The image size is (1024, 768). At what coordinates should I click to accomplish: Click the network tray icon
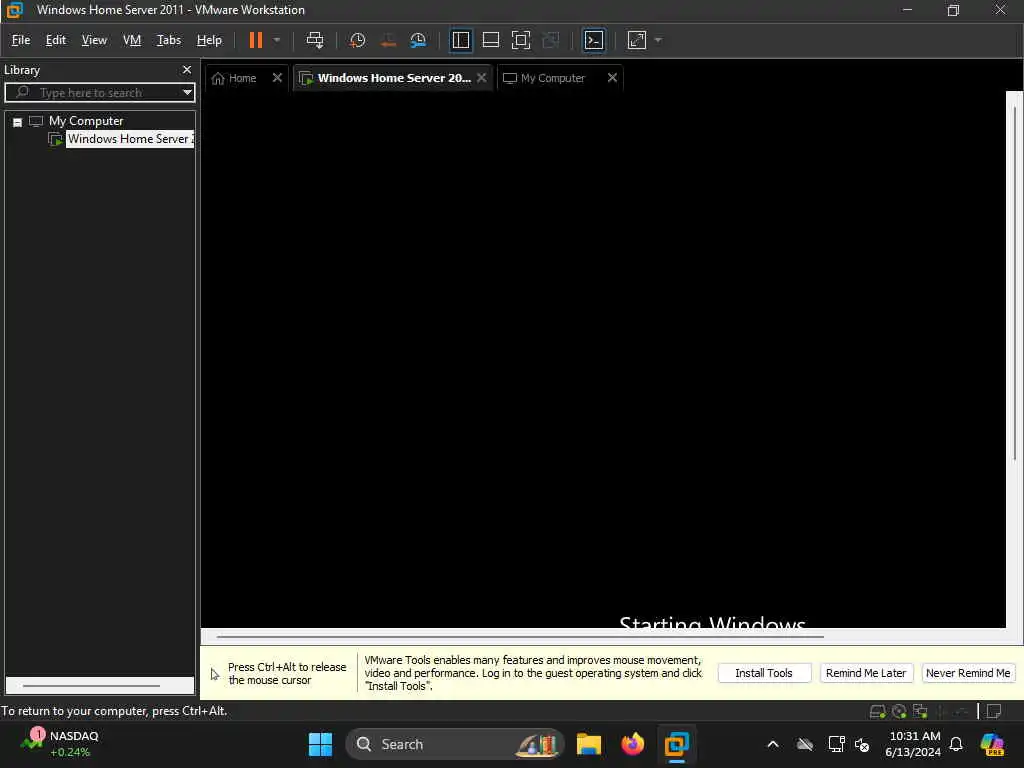click(x=837, y=744)
